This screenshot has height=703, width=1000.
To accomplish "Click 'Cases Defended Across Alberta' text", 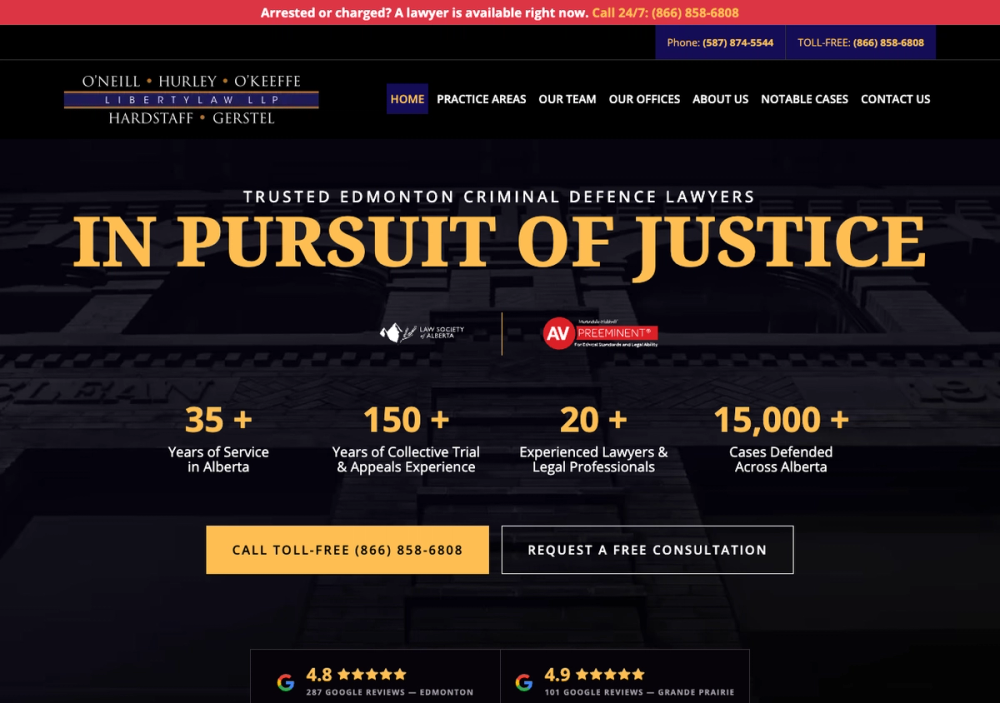I will (x=781, y=459).
